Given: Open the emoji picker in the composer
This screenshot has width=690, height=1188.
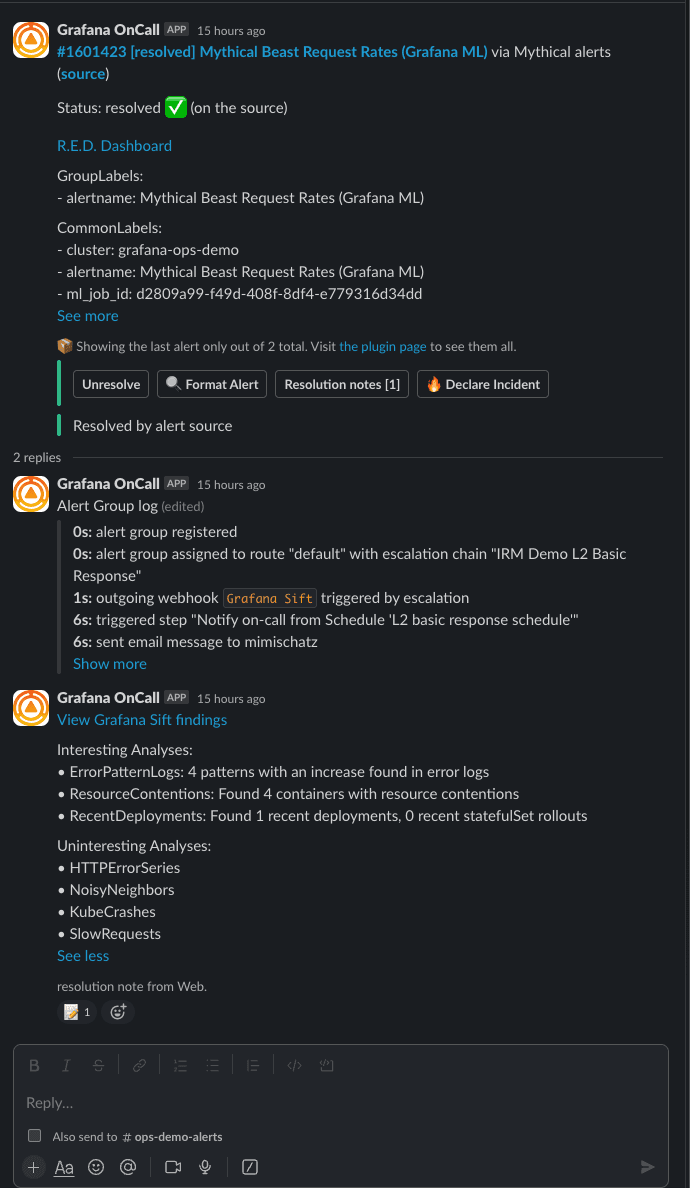Looking at the screenshot, I should (95, 1167).
